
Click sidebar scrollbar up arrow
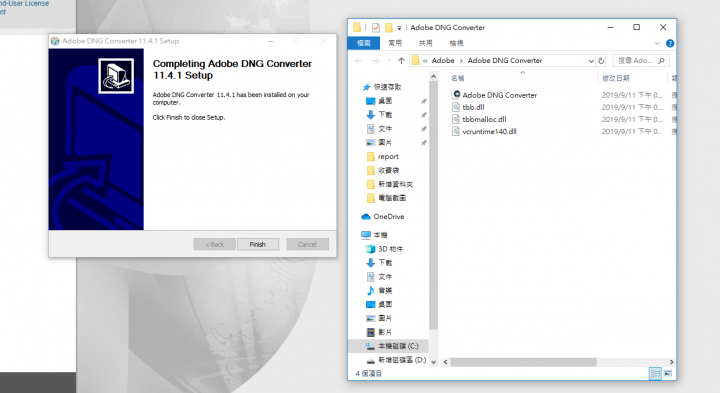pyautogui.click(x=433, y=76)
